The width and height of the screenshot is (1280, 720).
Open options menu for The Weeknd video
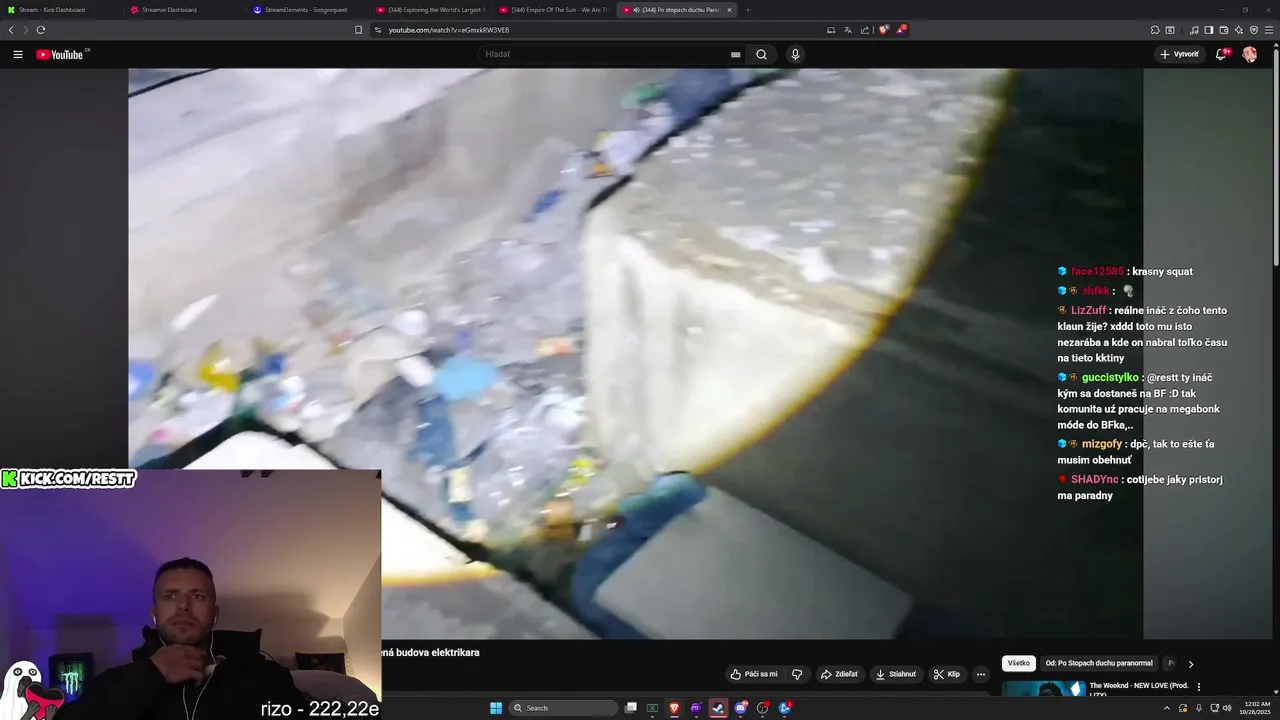coord(1199,687)
